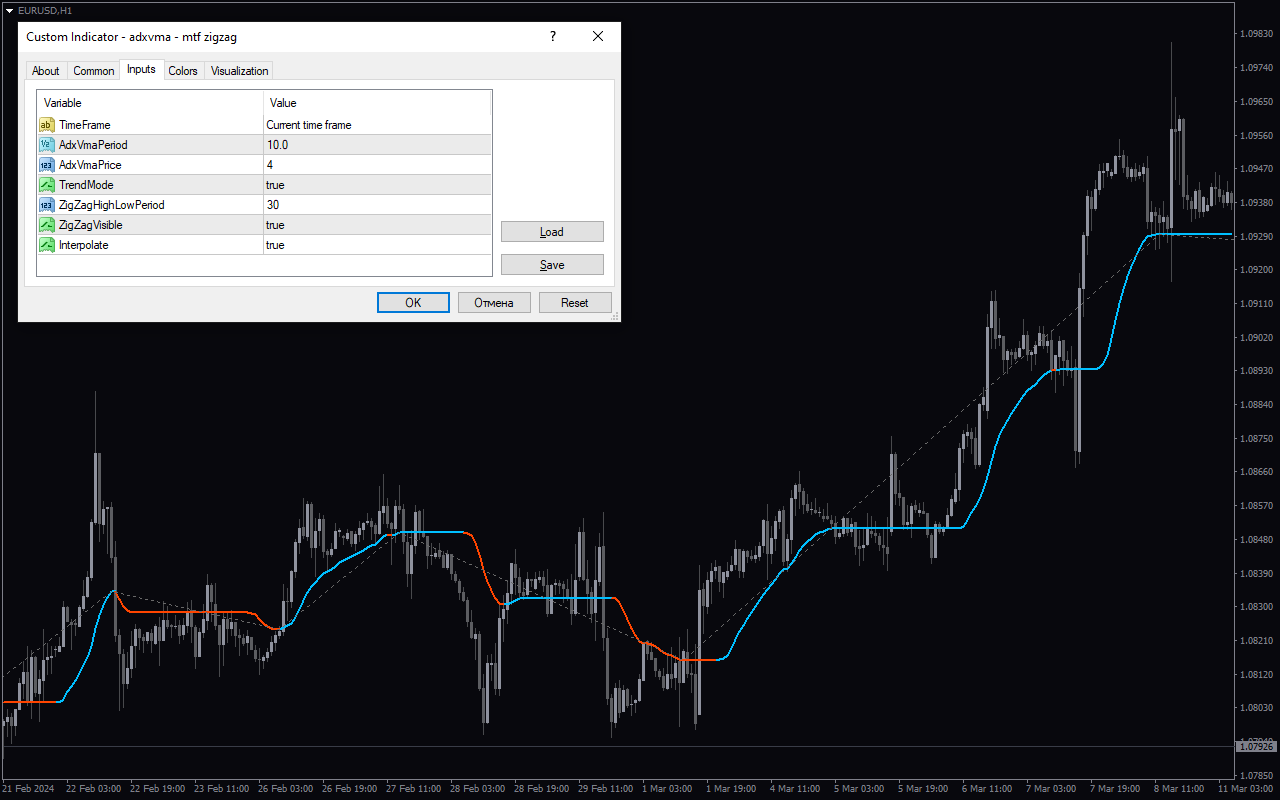The width and height of the screenshot is (1280, 800).
Task: Close the Custom Indicator dialog
Action: pyautogui.click(x=598, y=36)
